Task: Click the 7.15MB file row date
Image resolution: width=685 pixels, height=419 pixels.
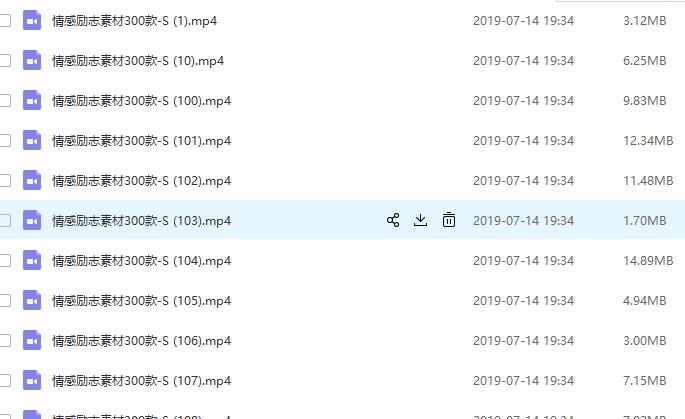Action: click(x=523, y=381)
